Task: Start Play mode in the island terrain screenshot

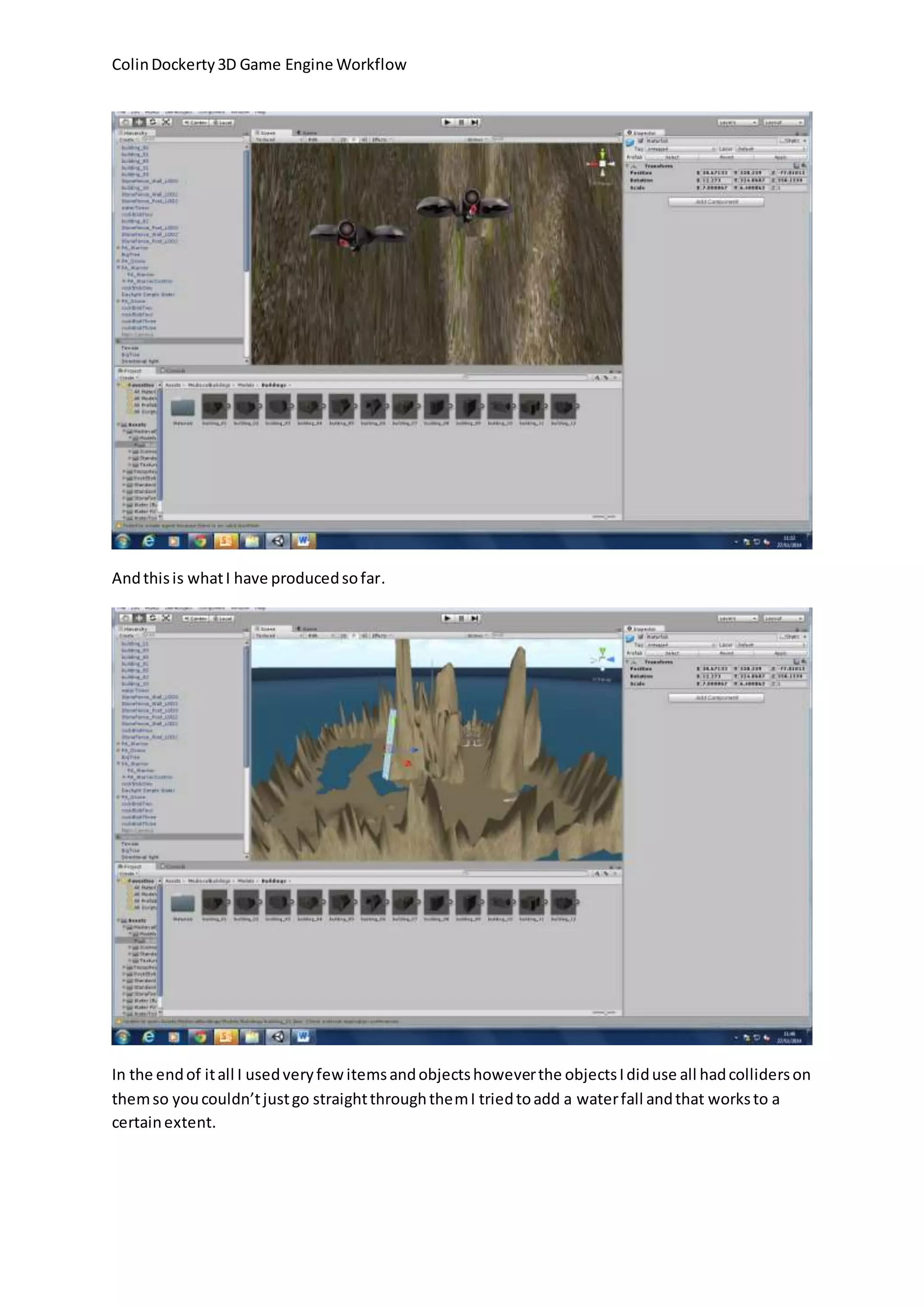Action: [448, 618]
